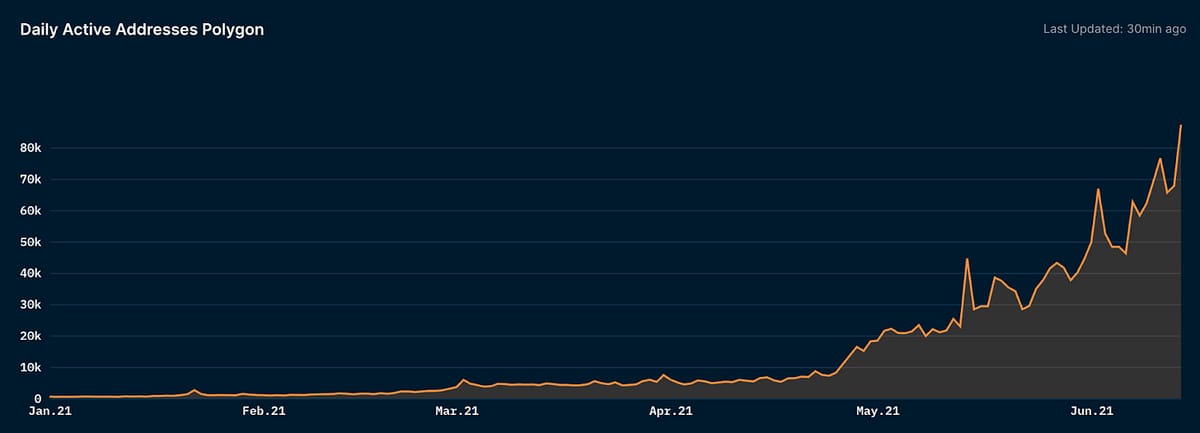Screen dimensions: 1200x433
Task: Click the mid-May spike peak near 45k
Action: coord(967,259)
